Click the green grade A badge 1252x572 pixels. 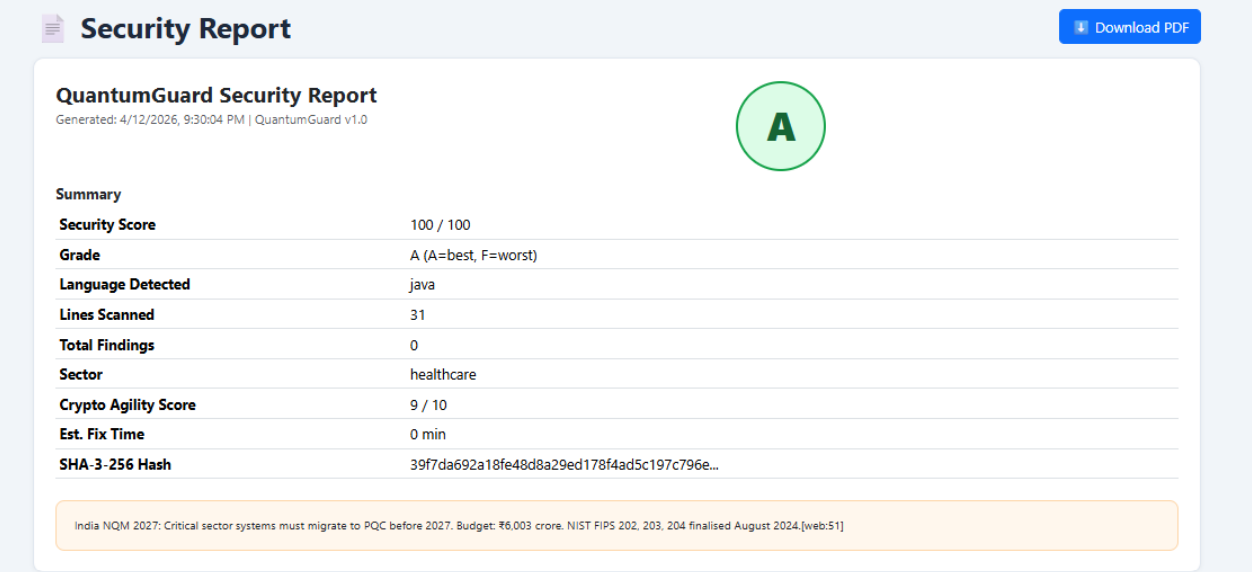[780, 126]
